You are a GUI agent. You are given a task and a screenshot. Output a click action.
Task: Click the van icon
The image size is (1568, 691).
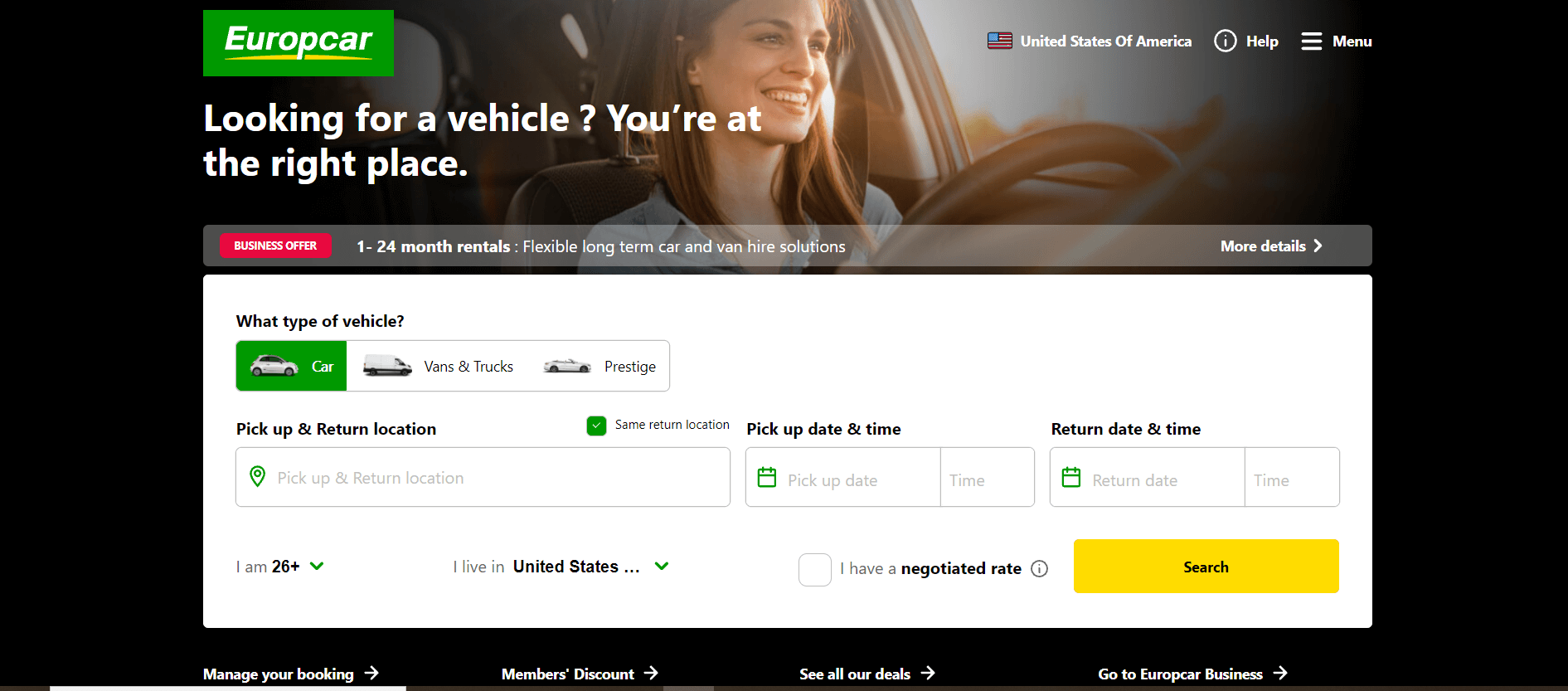tap(387, 366)
